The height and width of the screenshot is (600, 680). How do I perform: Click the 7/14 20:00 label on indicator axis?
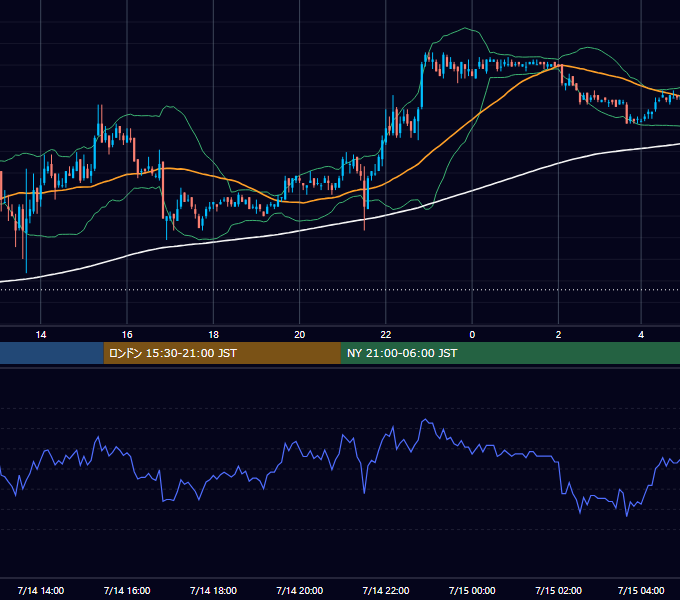[300, 590]
